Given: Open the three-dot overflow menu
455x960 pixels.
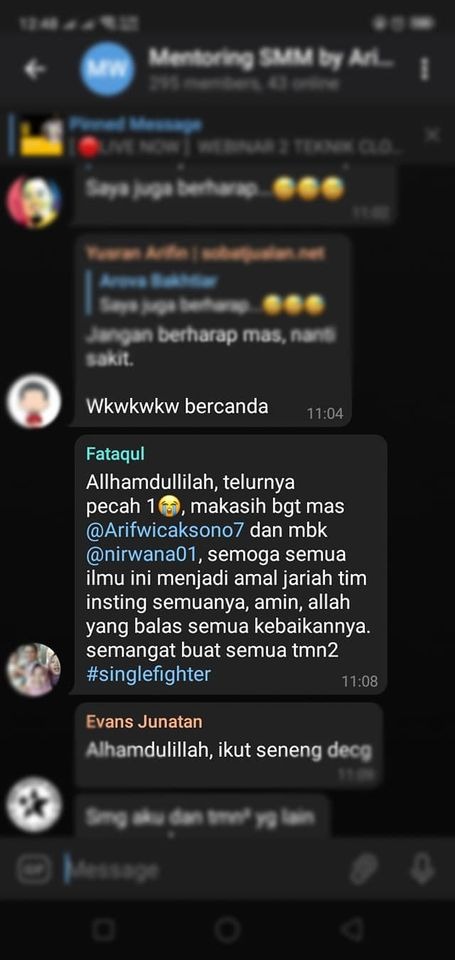Looking at the screenshot, I should [425, 69].
